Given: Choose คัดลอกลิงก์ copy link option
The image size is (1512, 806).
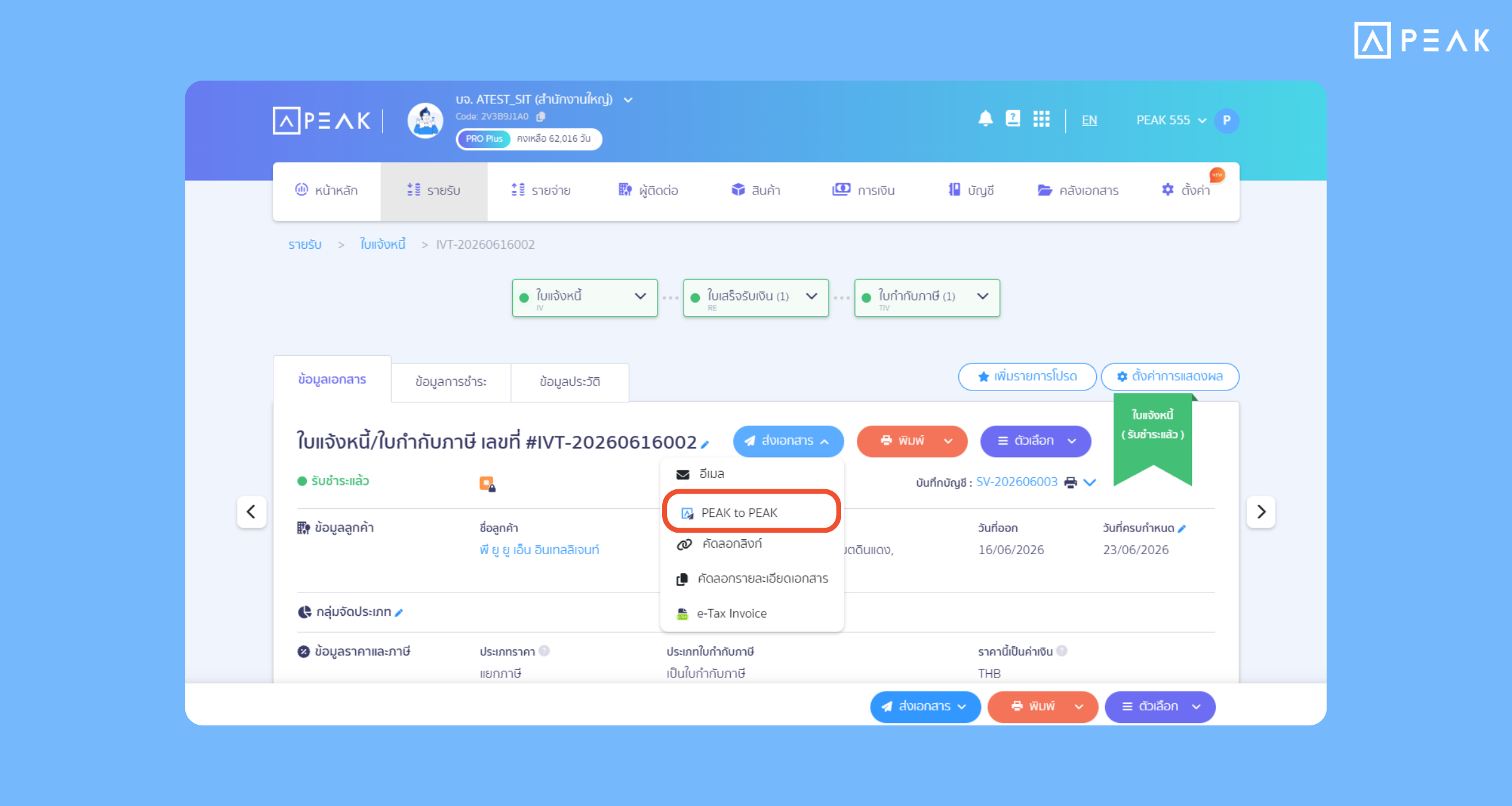Looking at the screenshot, I should coord(752,544).
